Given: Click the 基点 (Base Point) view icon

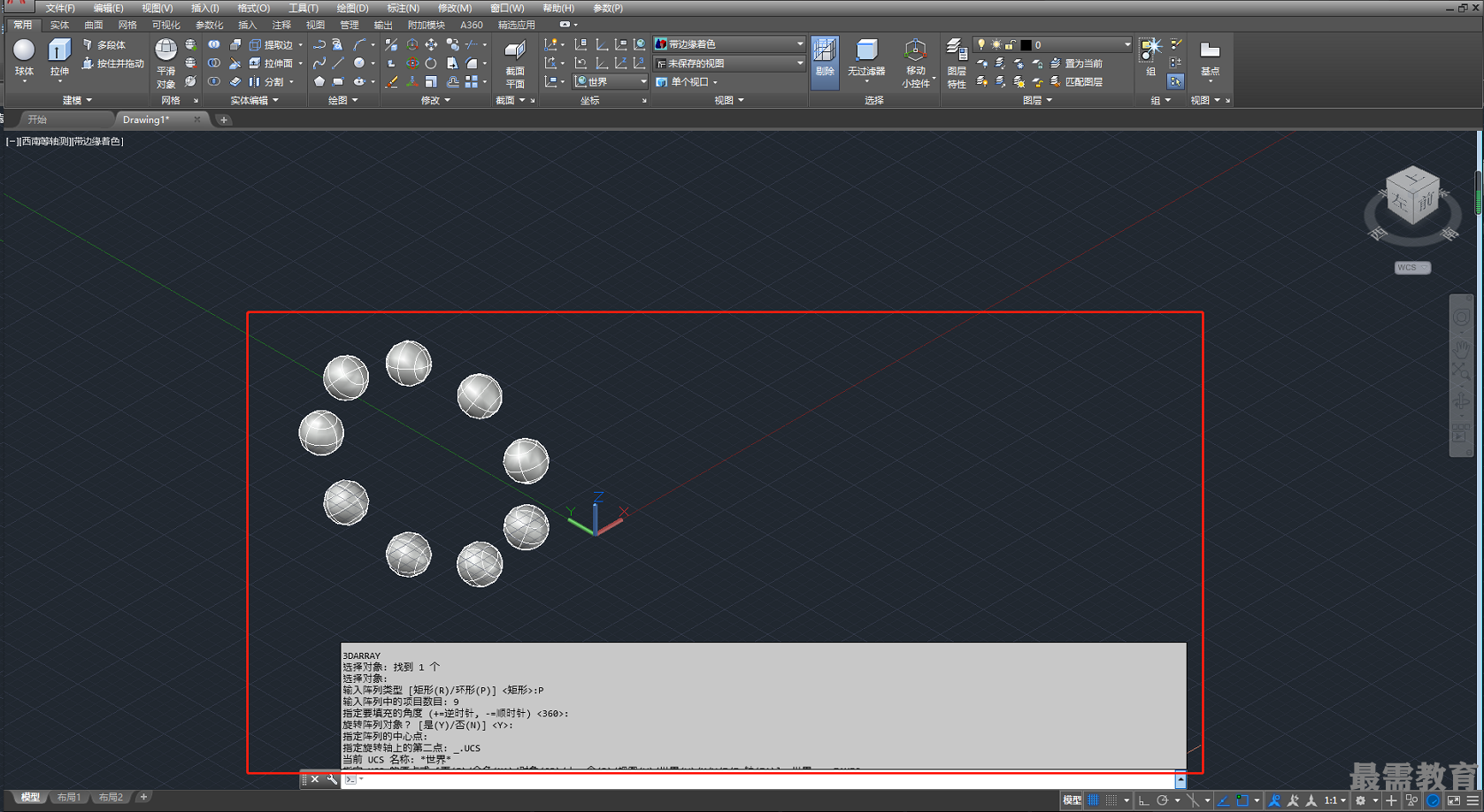Looking at the screenshot, I should tap(1210, 57).
